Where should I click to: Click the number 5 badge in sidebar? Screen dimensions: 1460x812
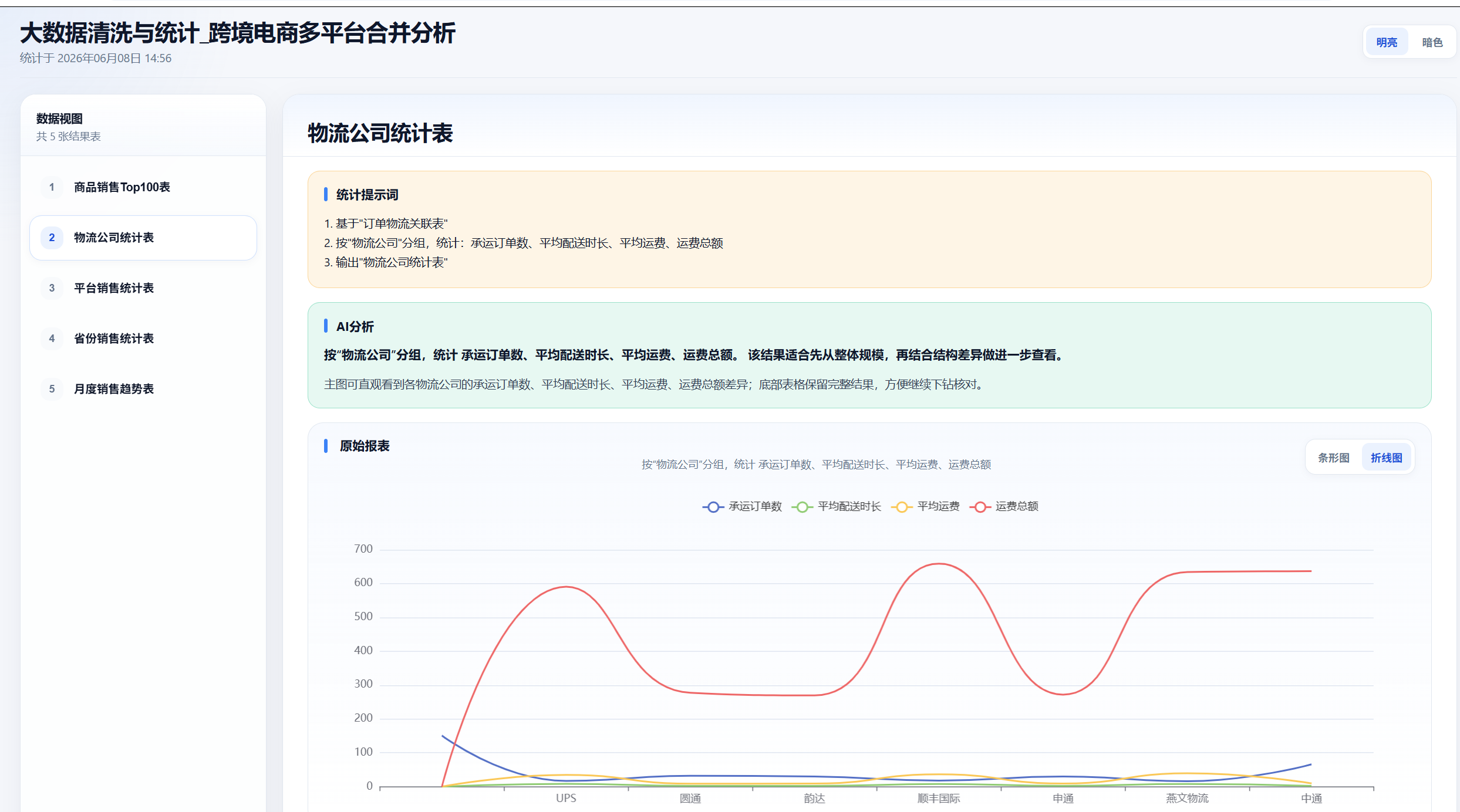[52, 389]
